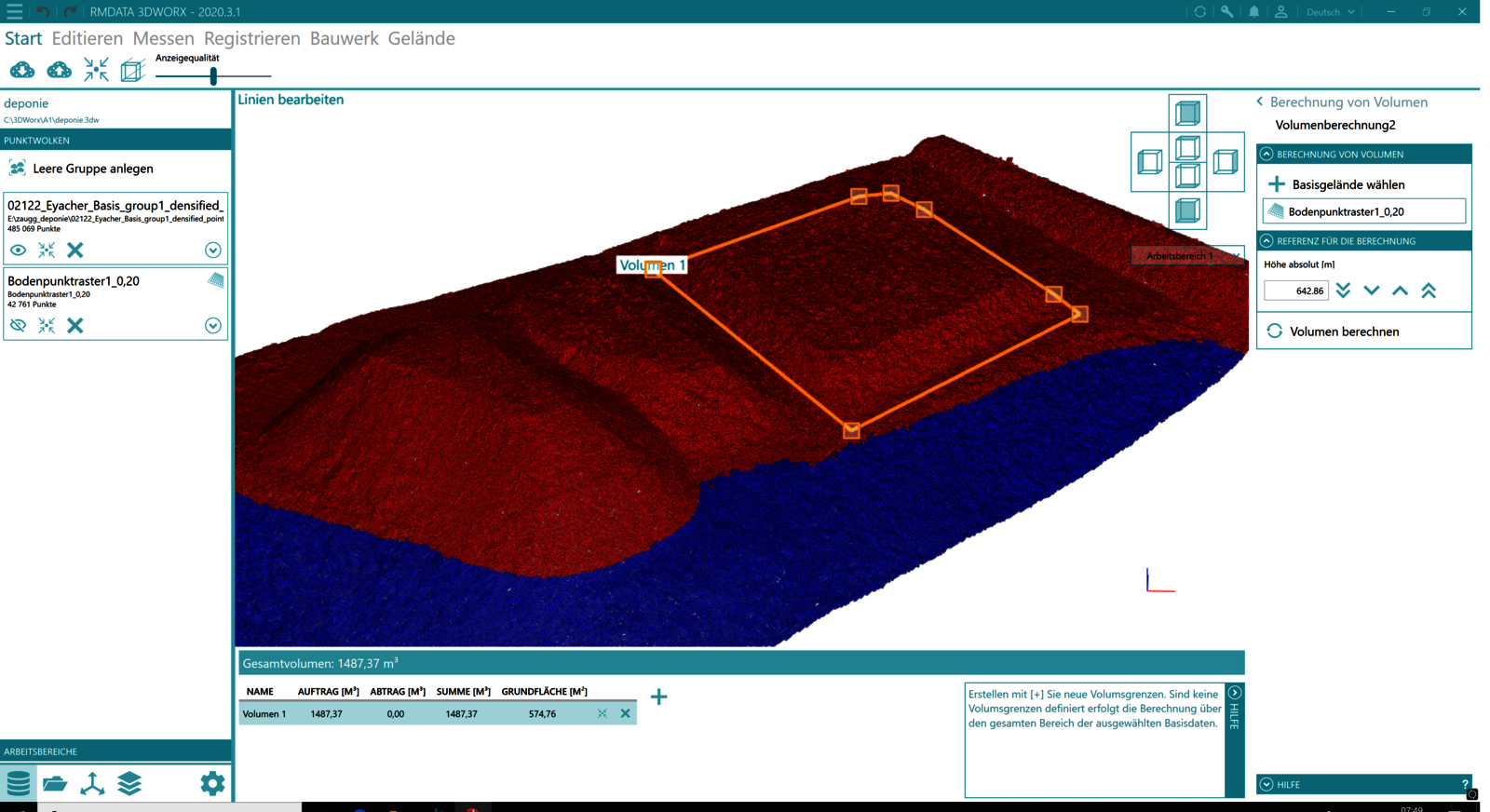This screenshot has width=1490, height=812.
Task: Delete the Bodenpunktraster1_0,20 point cloud
Action: point(75,325)
